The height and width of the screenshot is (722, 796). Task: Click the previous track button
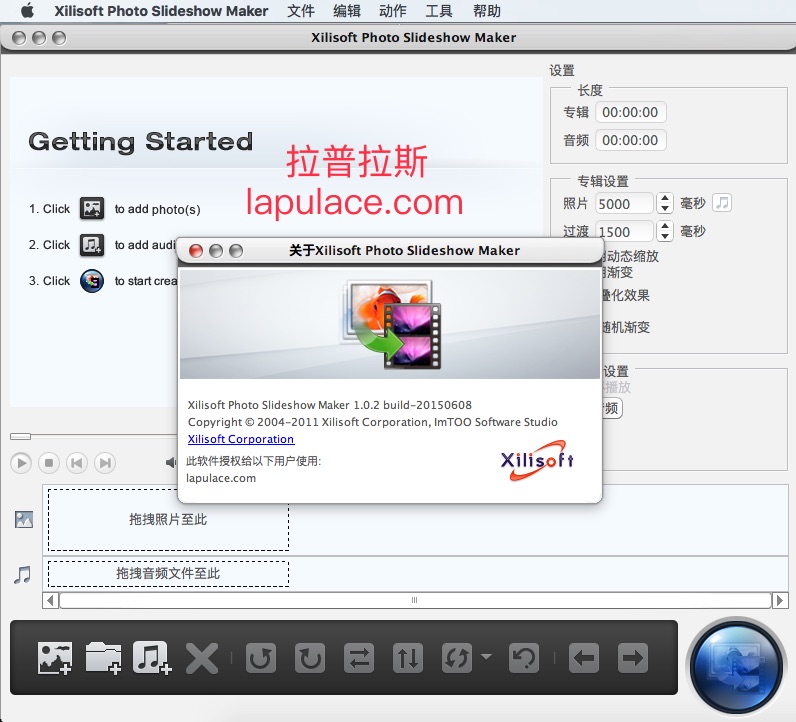77,463
